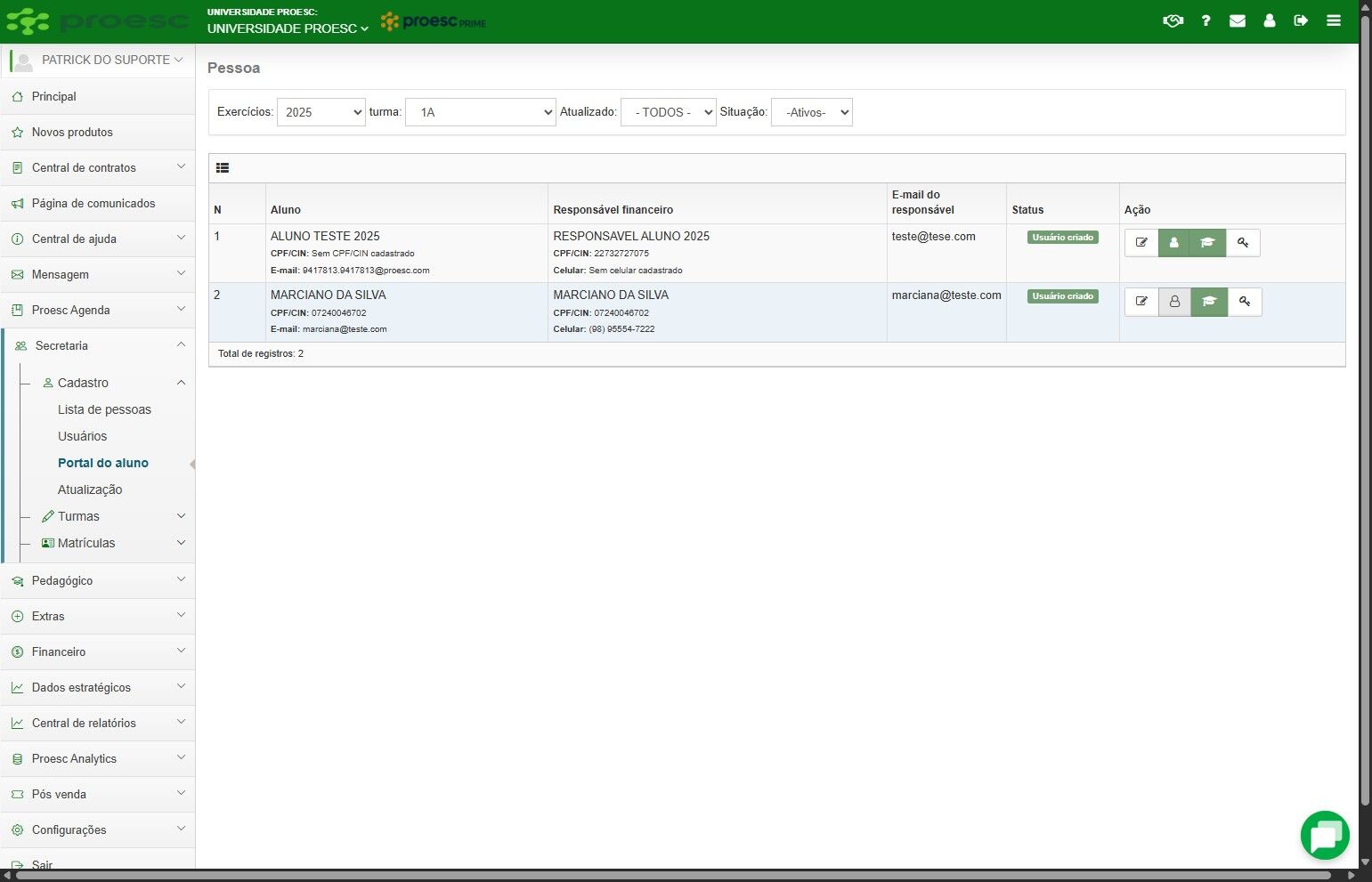Screen dimensions: 1372x882
Task: Open the help question mark icon
Action: pyautogui.click(x=1206, y=20)
